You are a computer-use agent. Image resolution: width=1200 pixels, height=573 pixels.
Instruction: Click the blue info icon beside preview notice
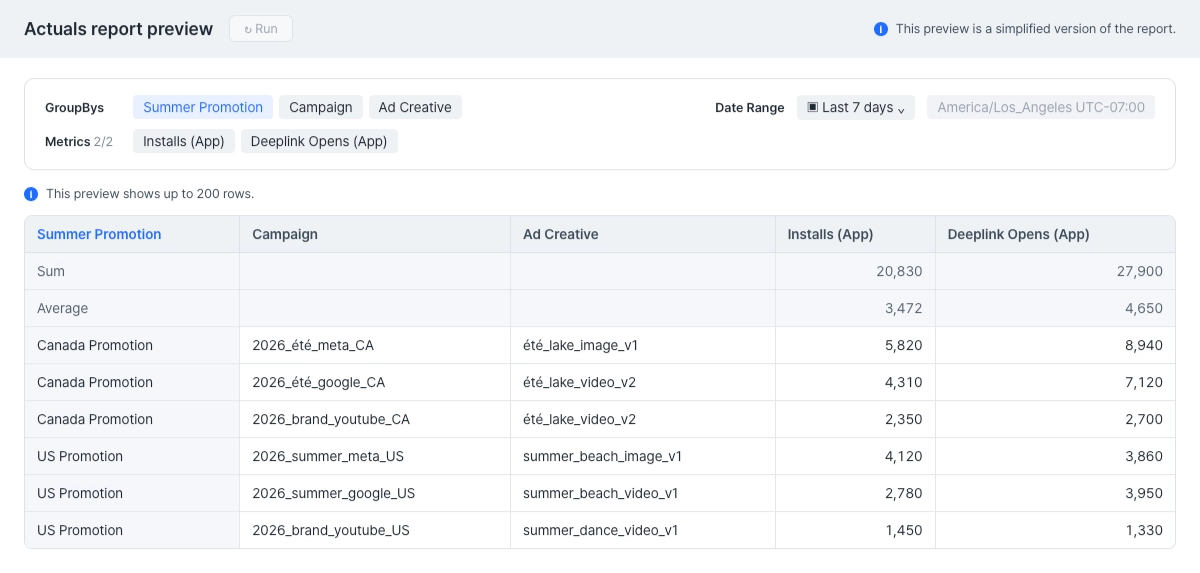tap(881, 29)
